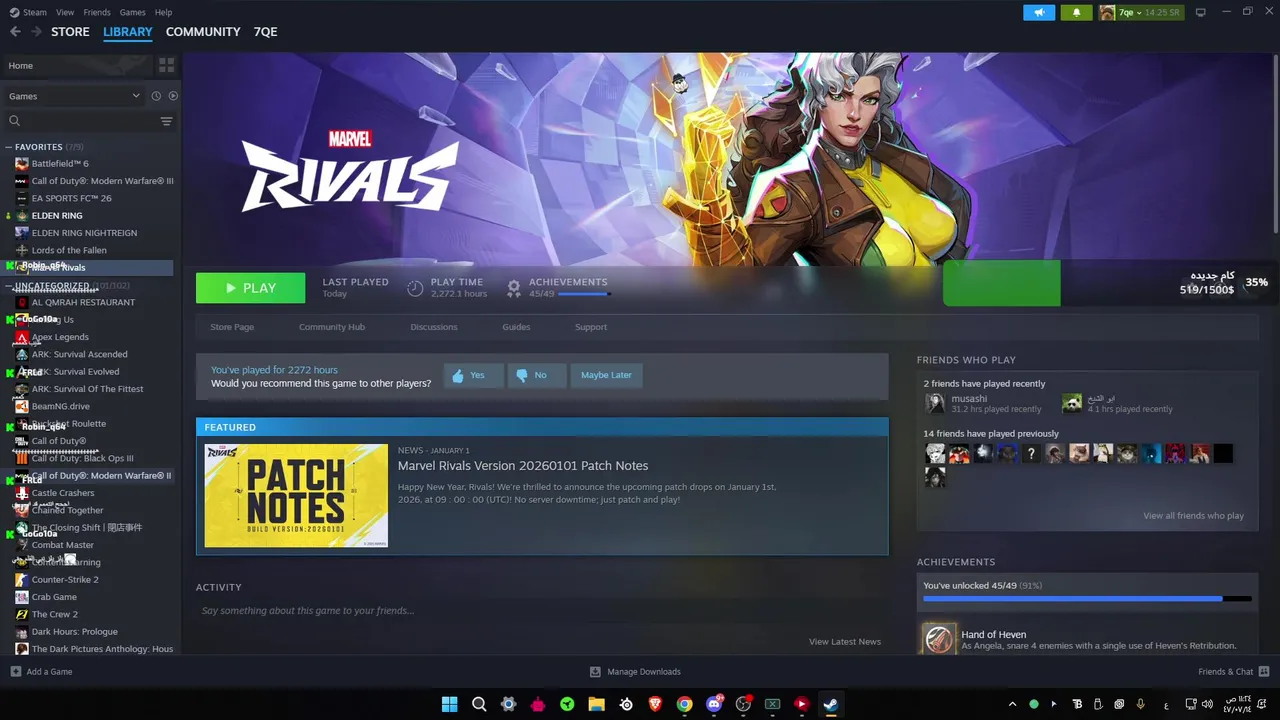The height and width of the screenshot is (720, 1280).
Task: Click the Lords of the Fallen icon
Action: pyautogui.click(x=22, y=250)
